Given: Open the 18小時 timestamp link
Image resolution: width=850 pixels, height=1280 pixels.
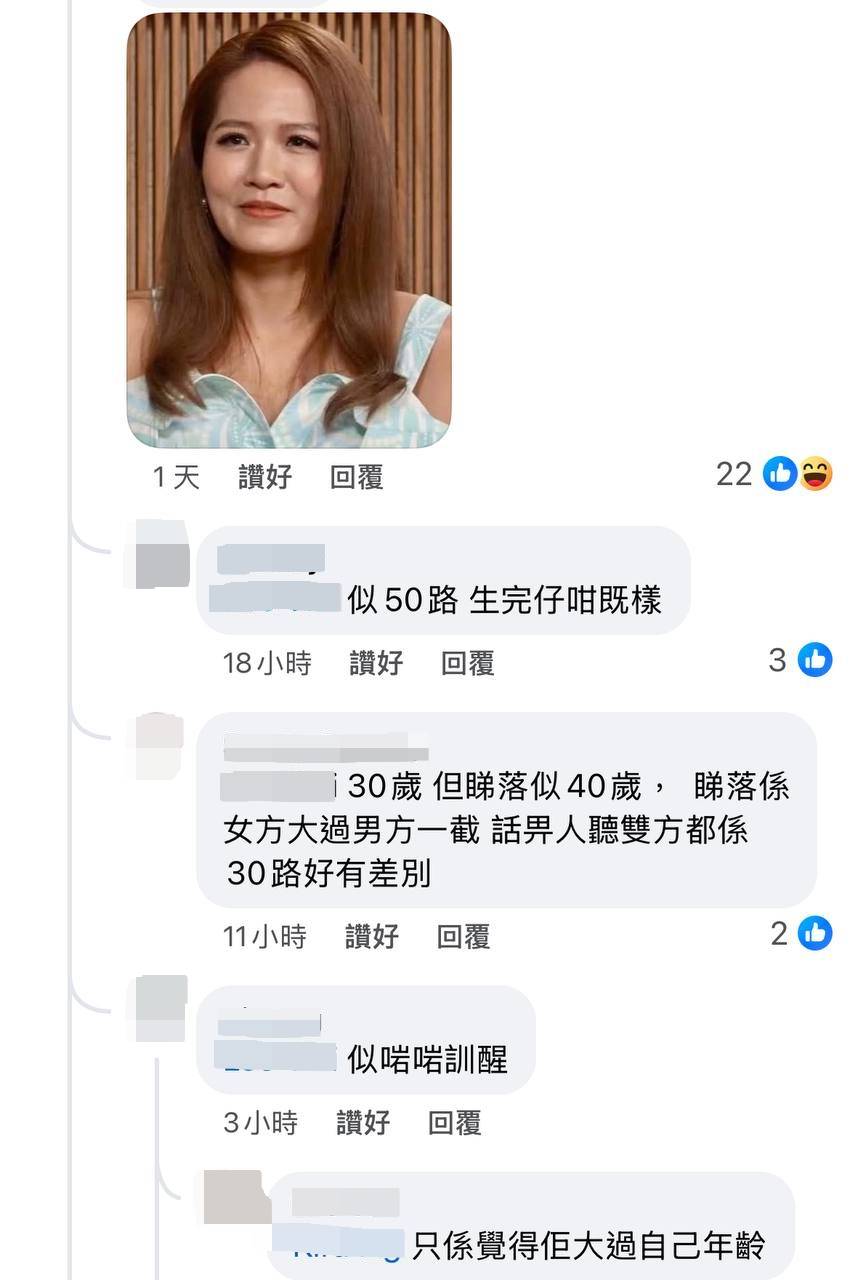Looking at the screenshot, I should [267, 663].
